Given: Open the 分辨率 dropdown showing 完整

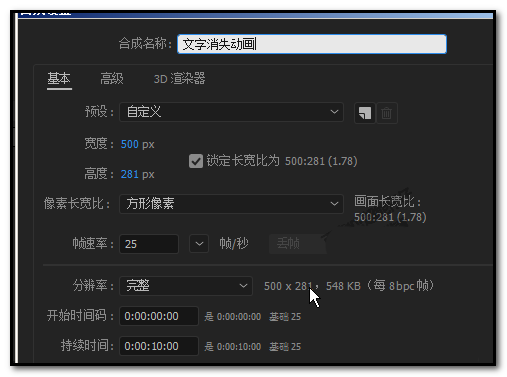Looking at the screenshot, I should [x=186, y=286].
